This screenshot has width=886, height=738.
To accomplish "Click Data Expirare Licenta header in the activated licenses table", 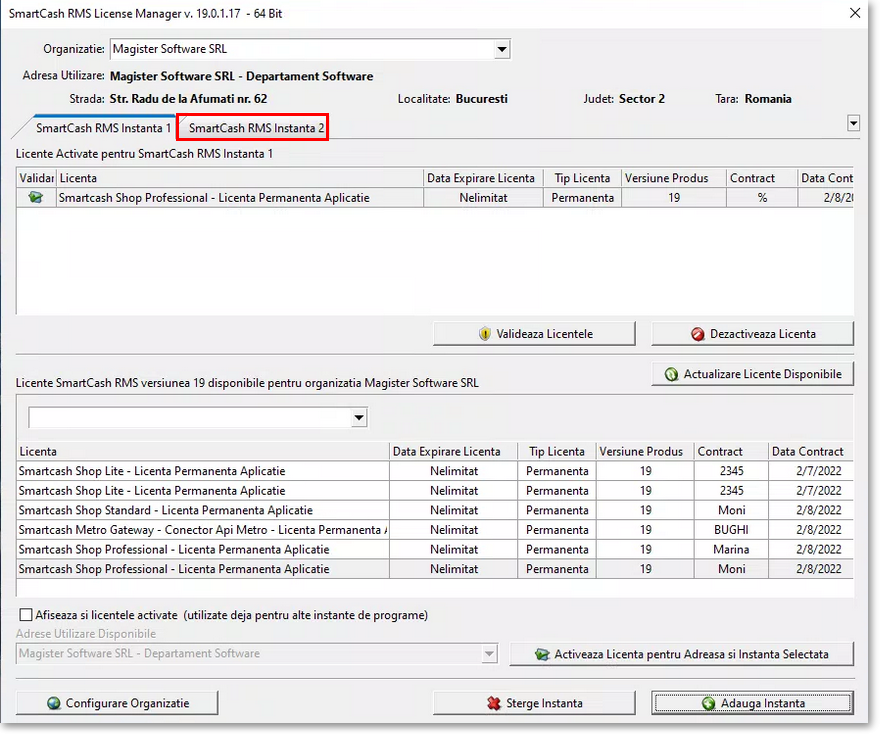I will 483,178.
